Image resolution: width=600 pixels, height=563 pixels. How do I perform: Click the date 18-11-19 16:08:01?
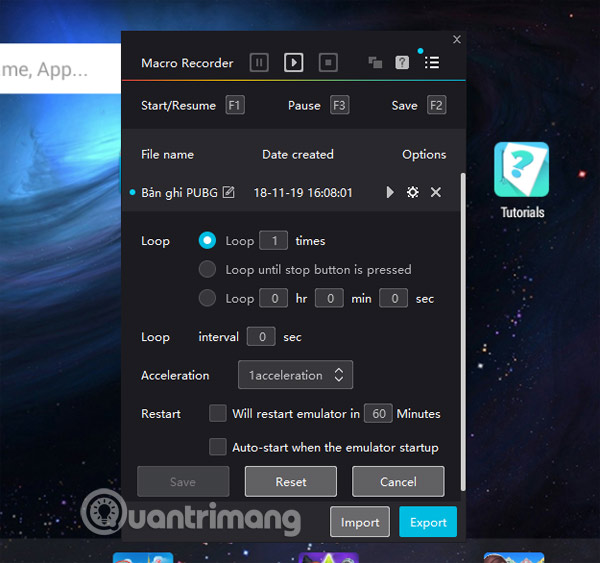click(303, 193)
